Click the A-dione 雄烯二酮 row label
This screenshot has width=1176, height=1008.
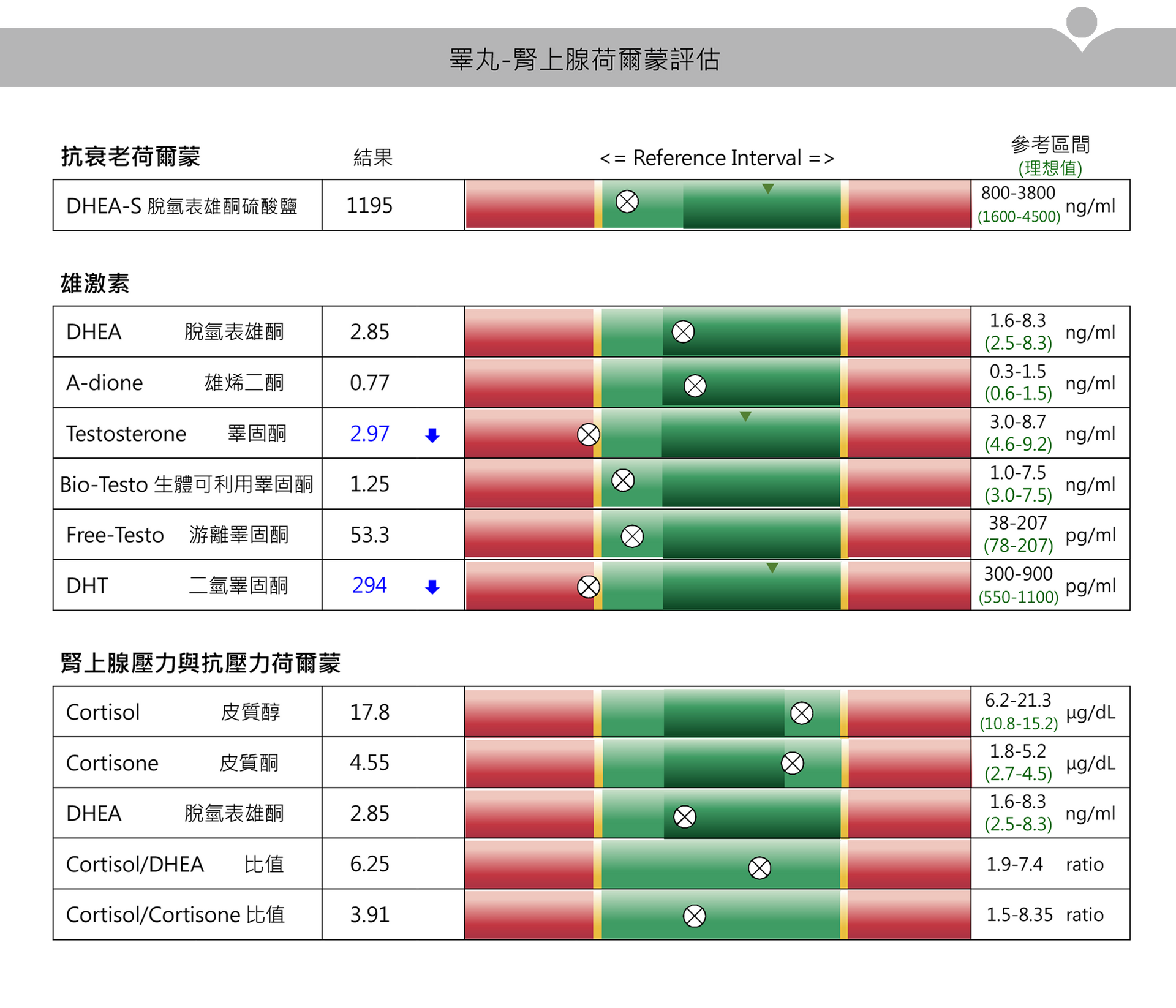[175, 383]
